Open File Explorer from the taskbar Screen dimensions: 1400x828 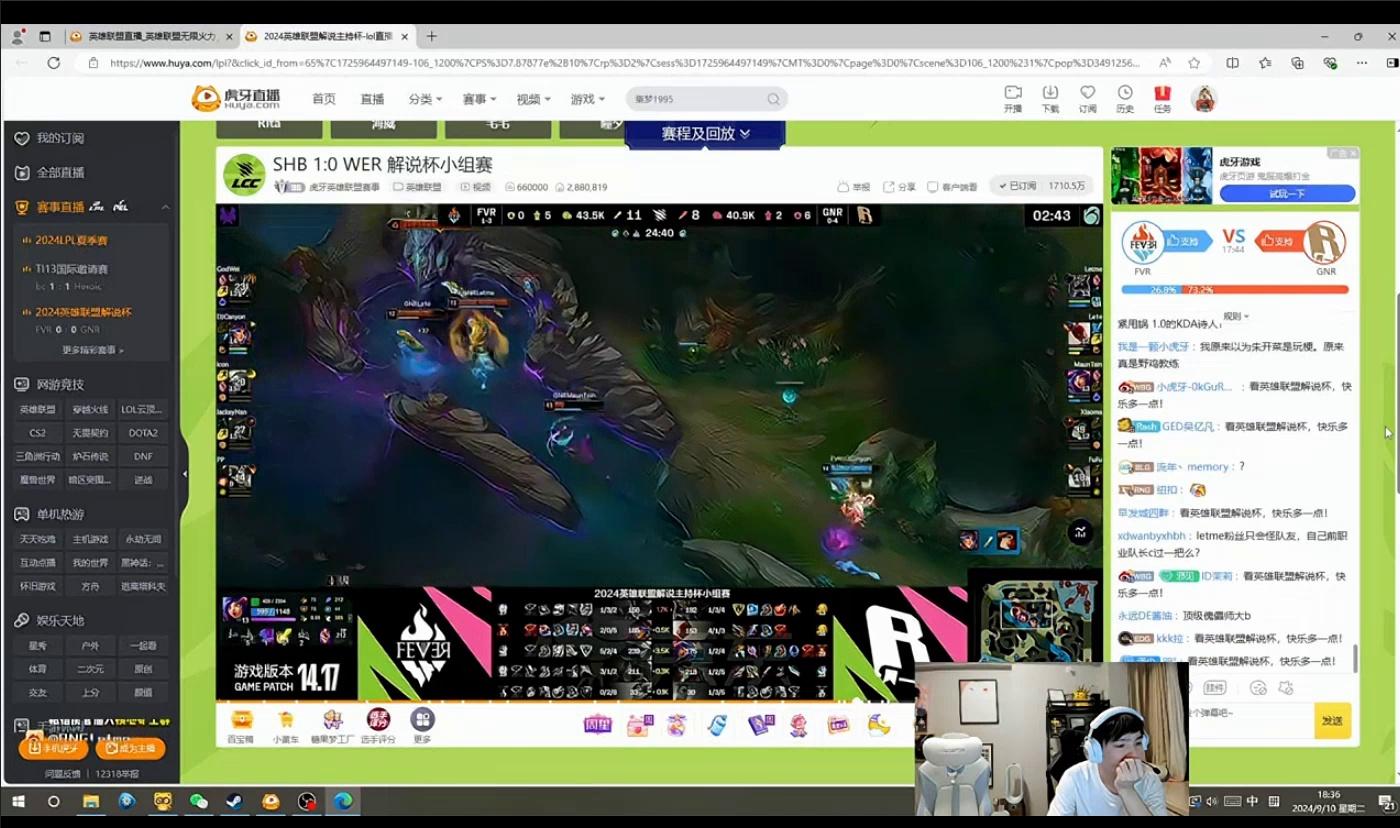pyautogui.click(x=91, y=802)
